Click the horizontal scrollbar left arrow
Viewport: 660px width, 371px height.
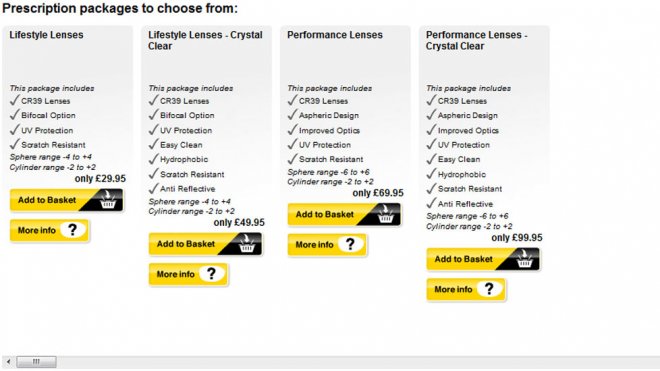point(8,362)
